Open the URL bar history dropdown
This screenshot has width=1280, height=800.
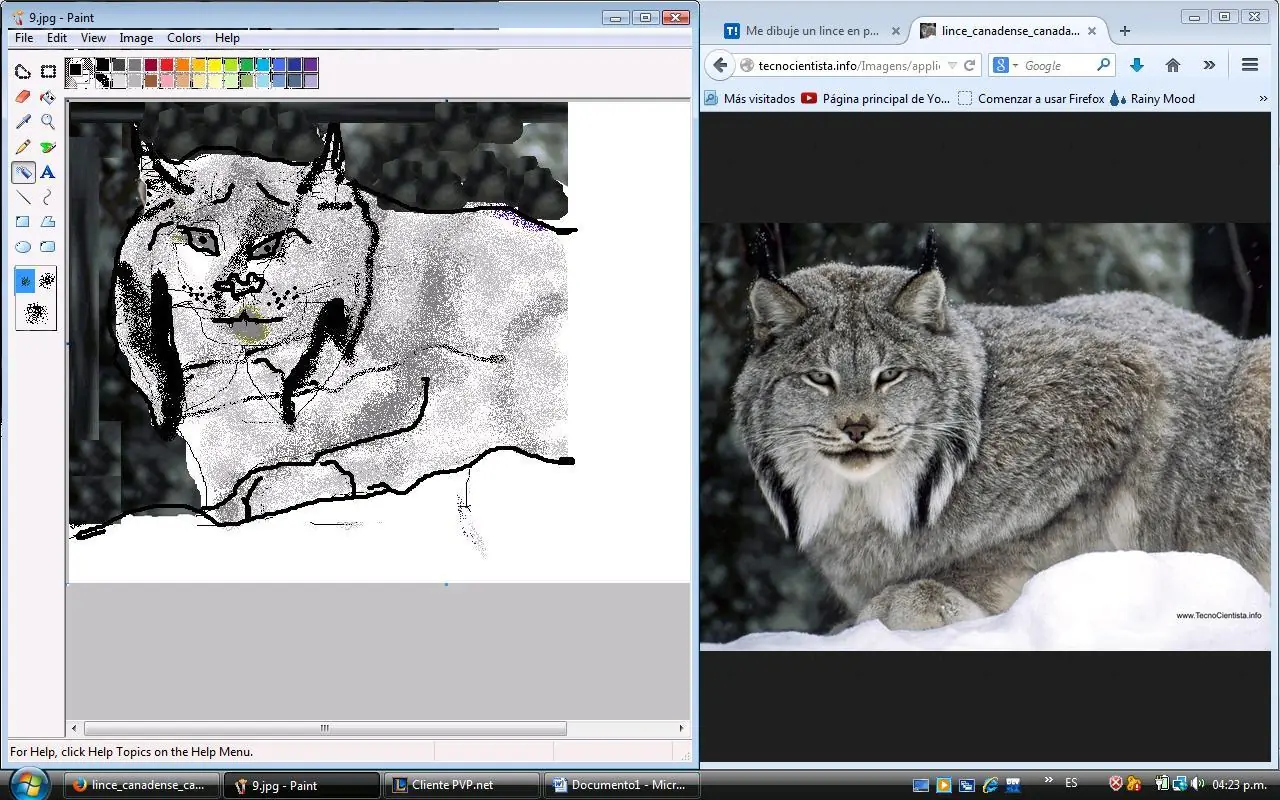tap(952, 65)
